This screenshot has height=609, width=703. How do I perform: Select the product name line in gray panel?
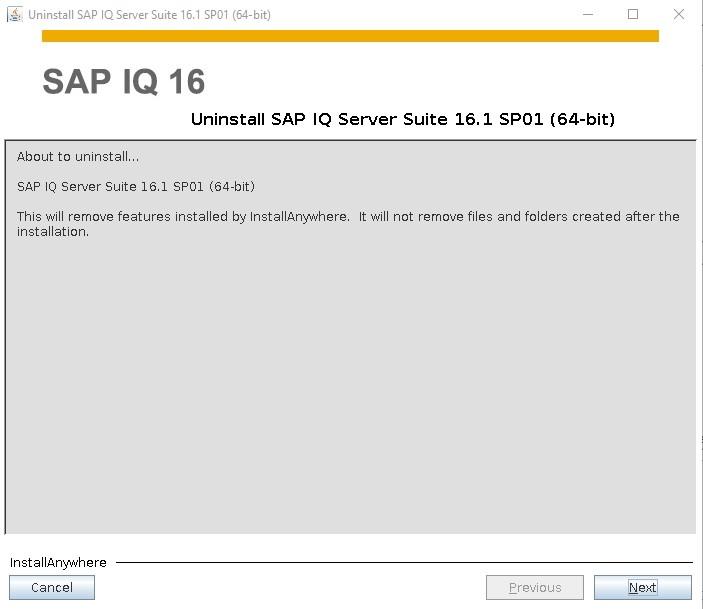(x=136, y=187)
